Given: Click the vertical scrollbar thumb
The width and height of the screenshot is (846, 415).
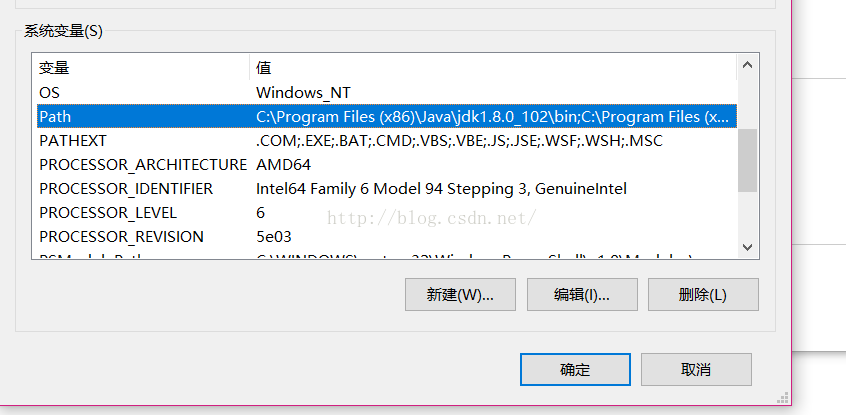Looking at the screenshot, I should [x=747, y=160].
